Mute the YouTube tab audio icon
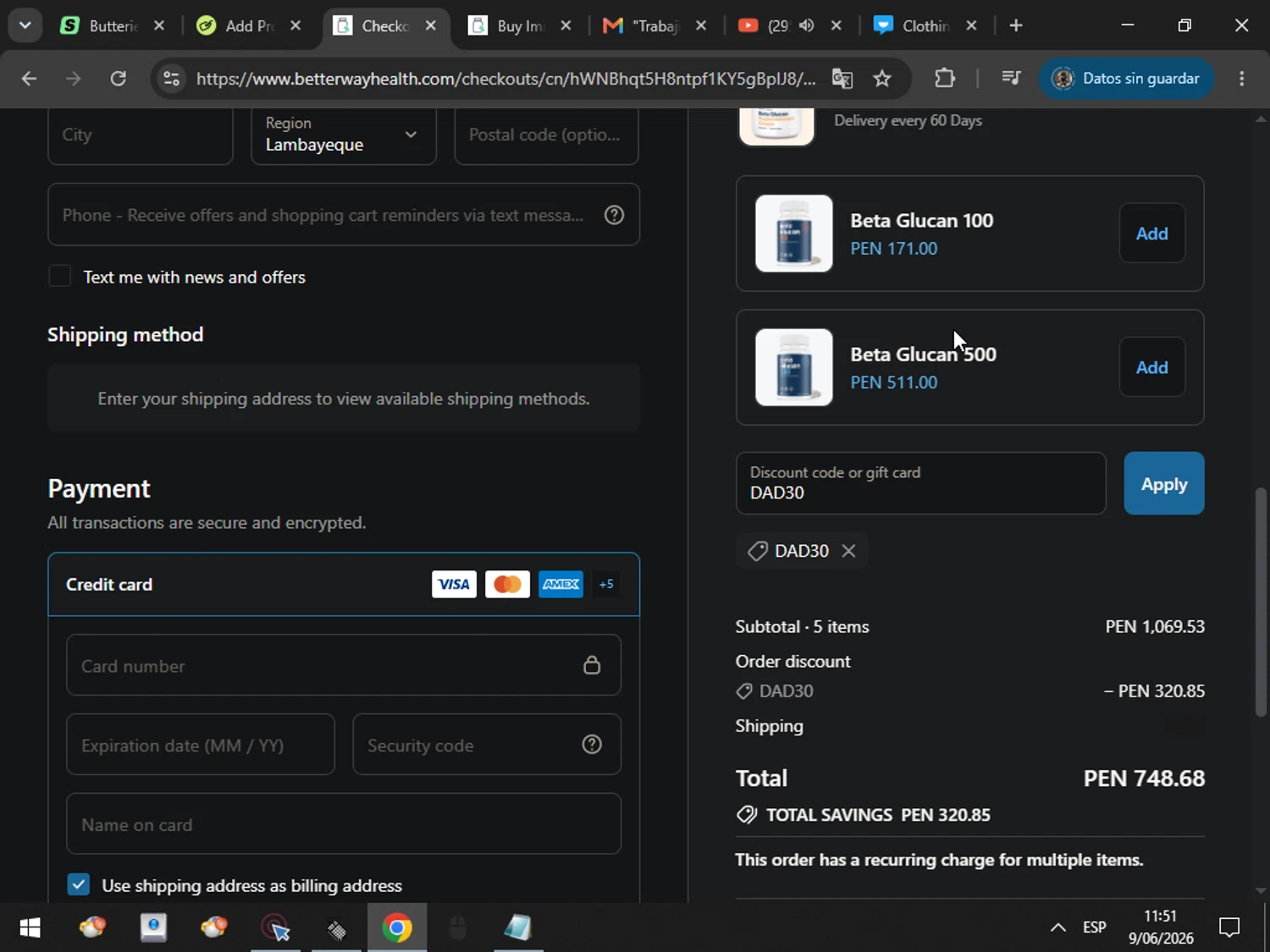Image resolution: width=1270 pixels, height=952 pixels. (x=806, y=26)
